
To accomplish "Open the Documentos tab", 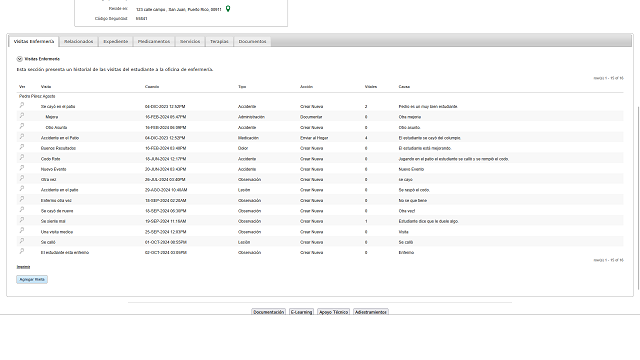I will (252, 42).
